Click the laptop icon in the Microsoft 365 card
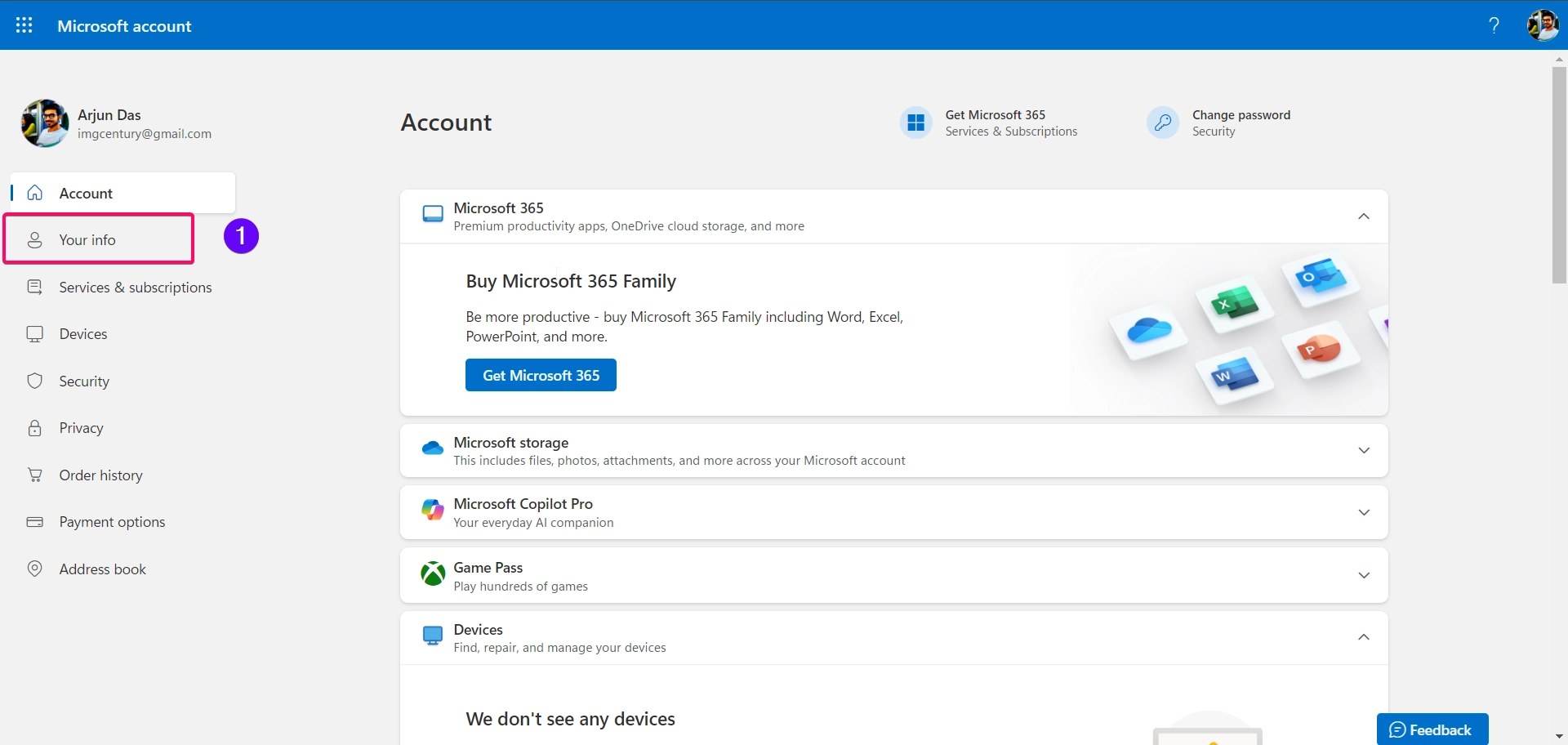Image resolution: width=1568 pixels, height=745 pixels. pos(433,215)
